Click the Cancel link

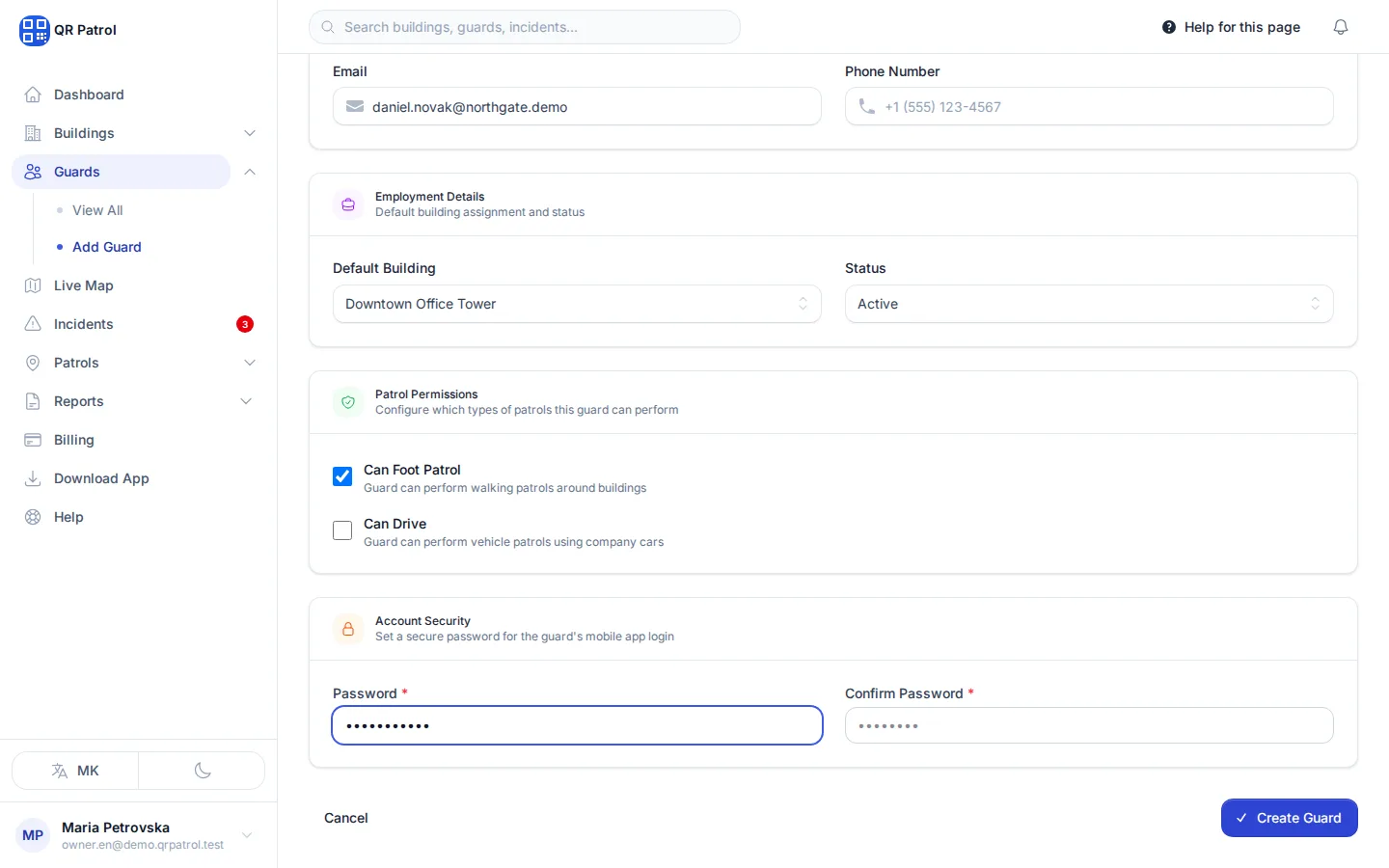(x=346, y=818)
